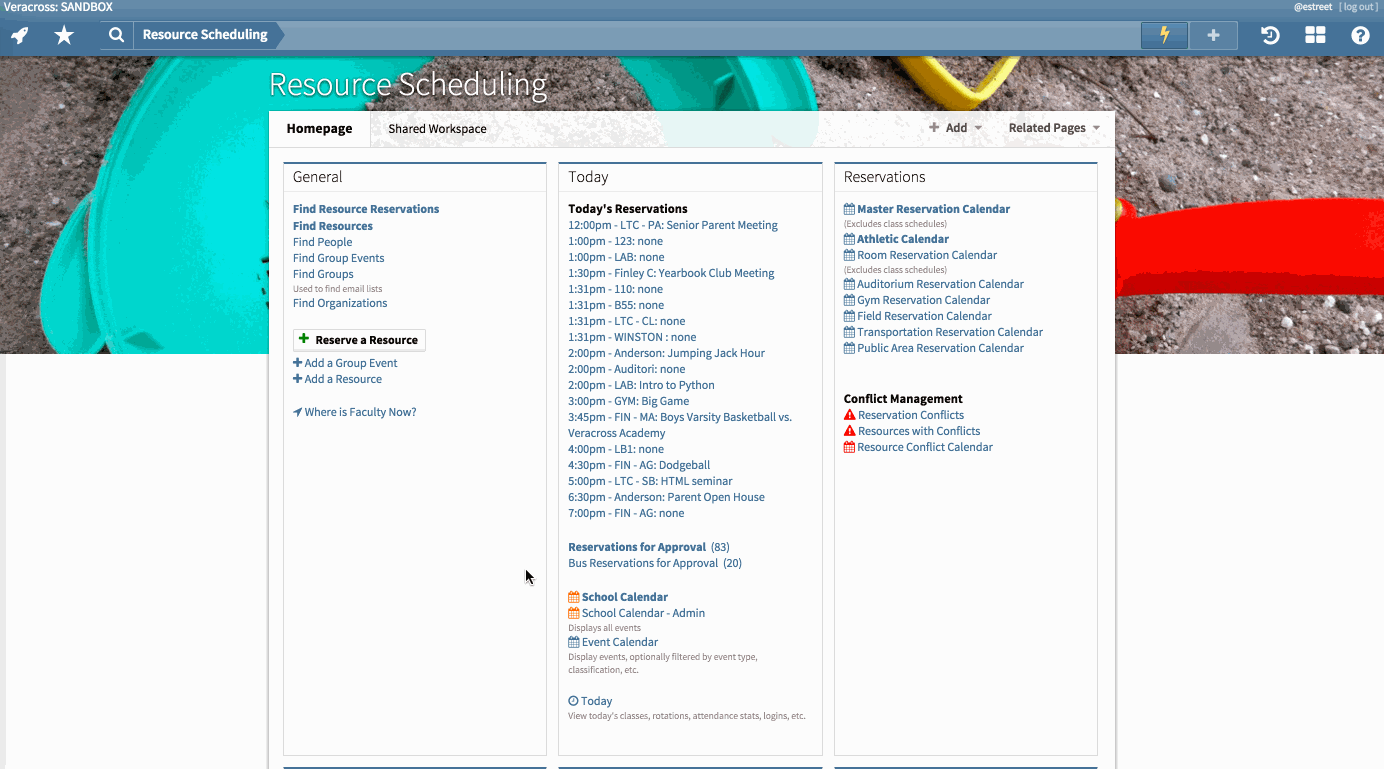This screenshot has height=769, width=1384.
Task: Open page history via the clock icon
Action: click(1269, 34)
